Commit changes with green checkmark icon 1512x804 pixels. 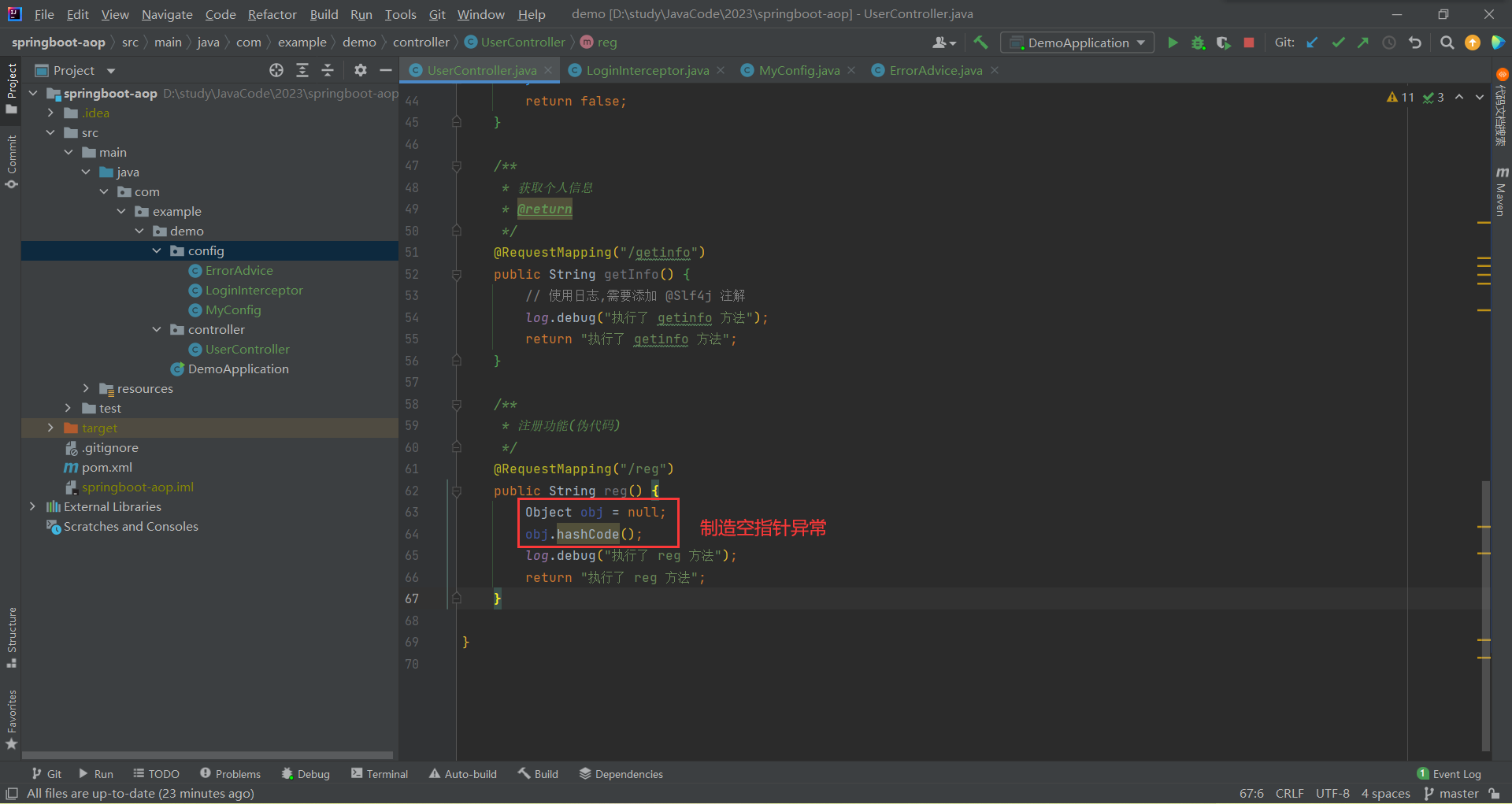(x=1338, y=43)
